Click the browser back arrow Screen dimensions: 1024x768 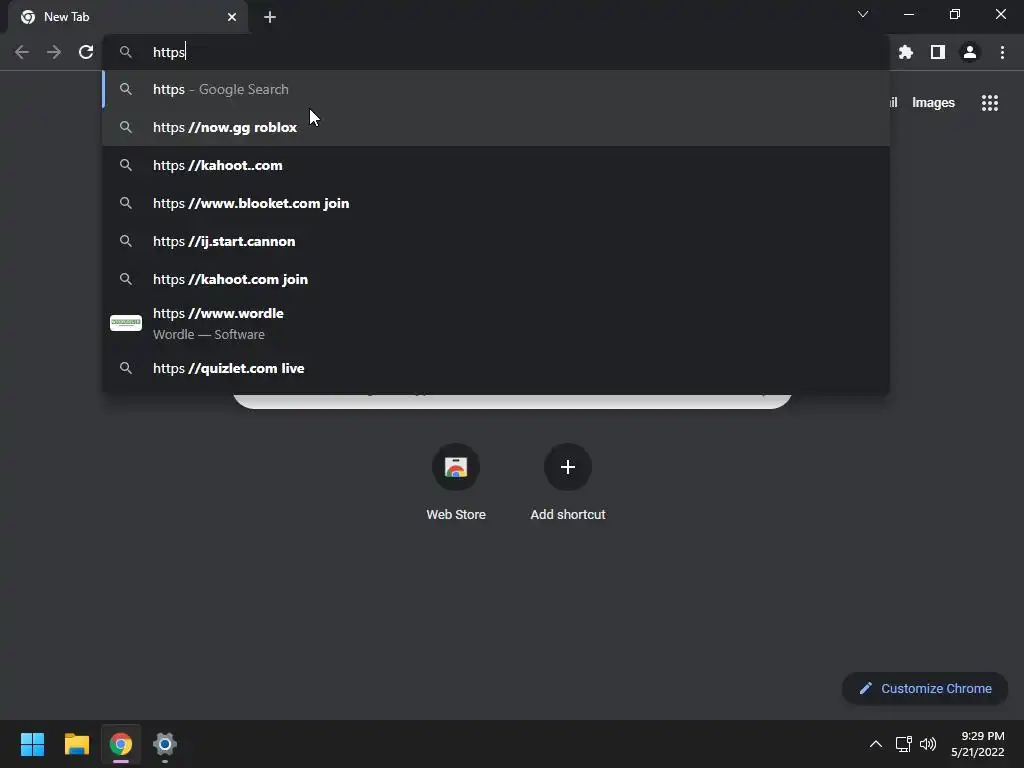(x=22, y=52)
